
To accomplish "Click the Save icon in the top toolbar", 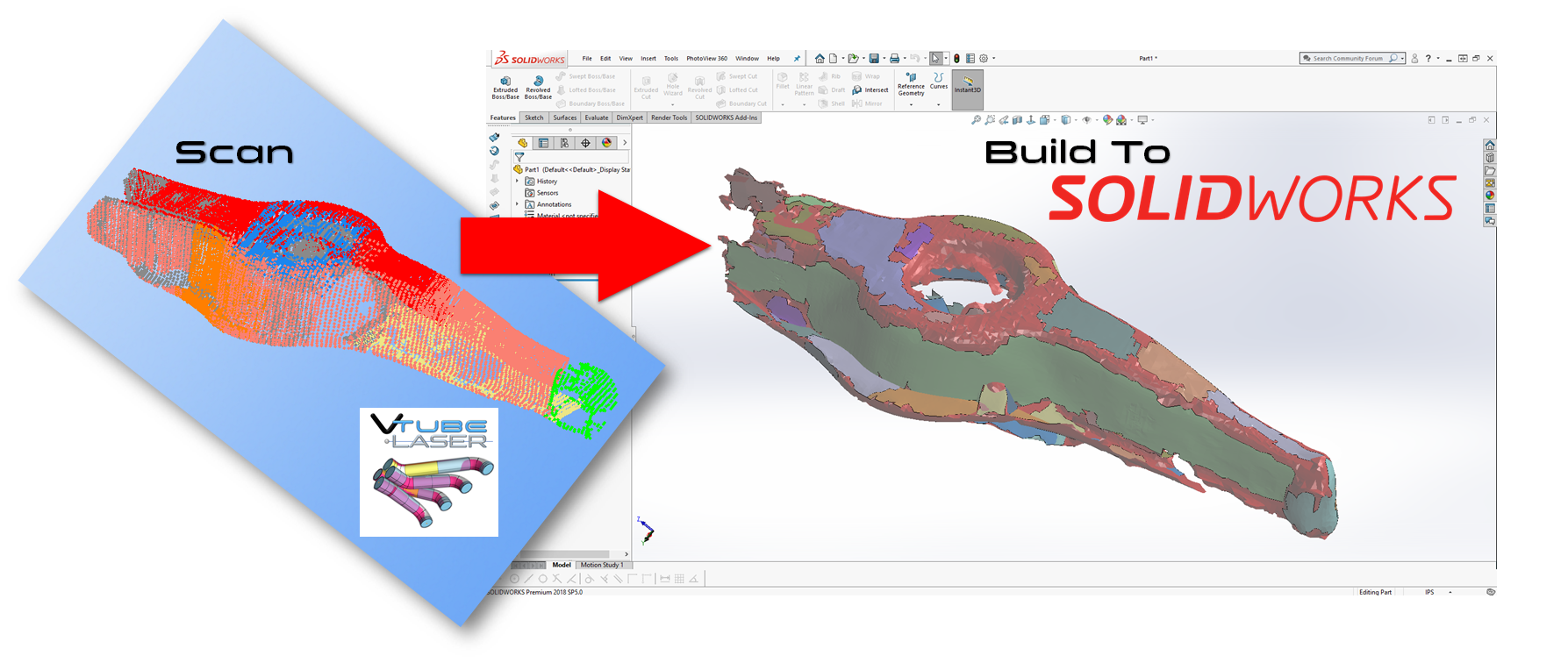I will point(874,59).
